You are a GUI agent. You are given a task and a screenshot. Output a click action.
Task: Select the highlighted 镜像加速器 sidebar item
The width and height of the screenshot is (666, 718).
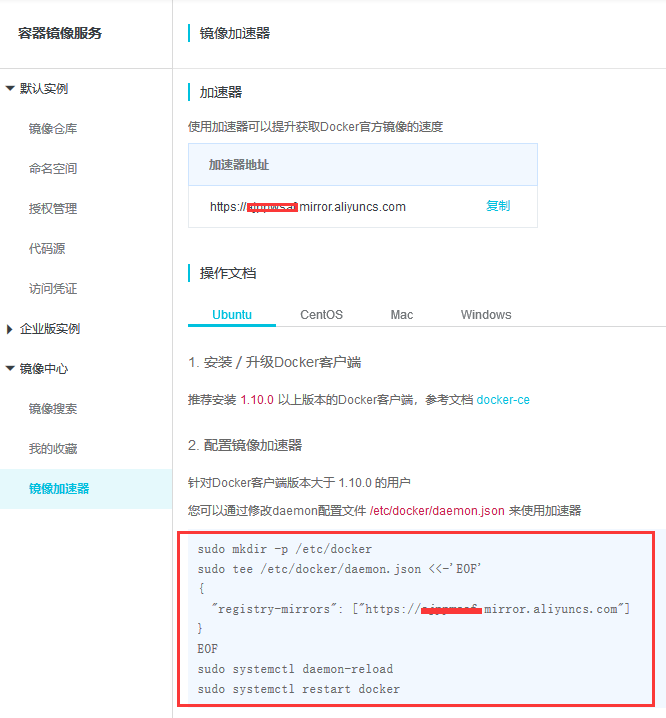(86, 489)
